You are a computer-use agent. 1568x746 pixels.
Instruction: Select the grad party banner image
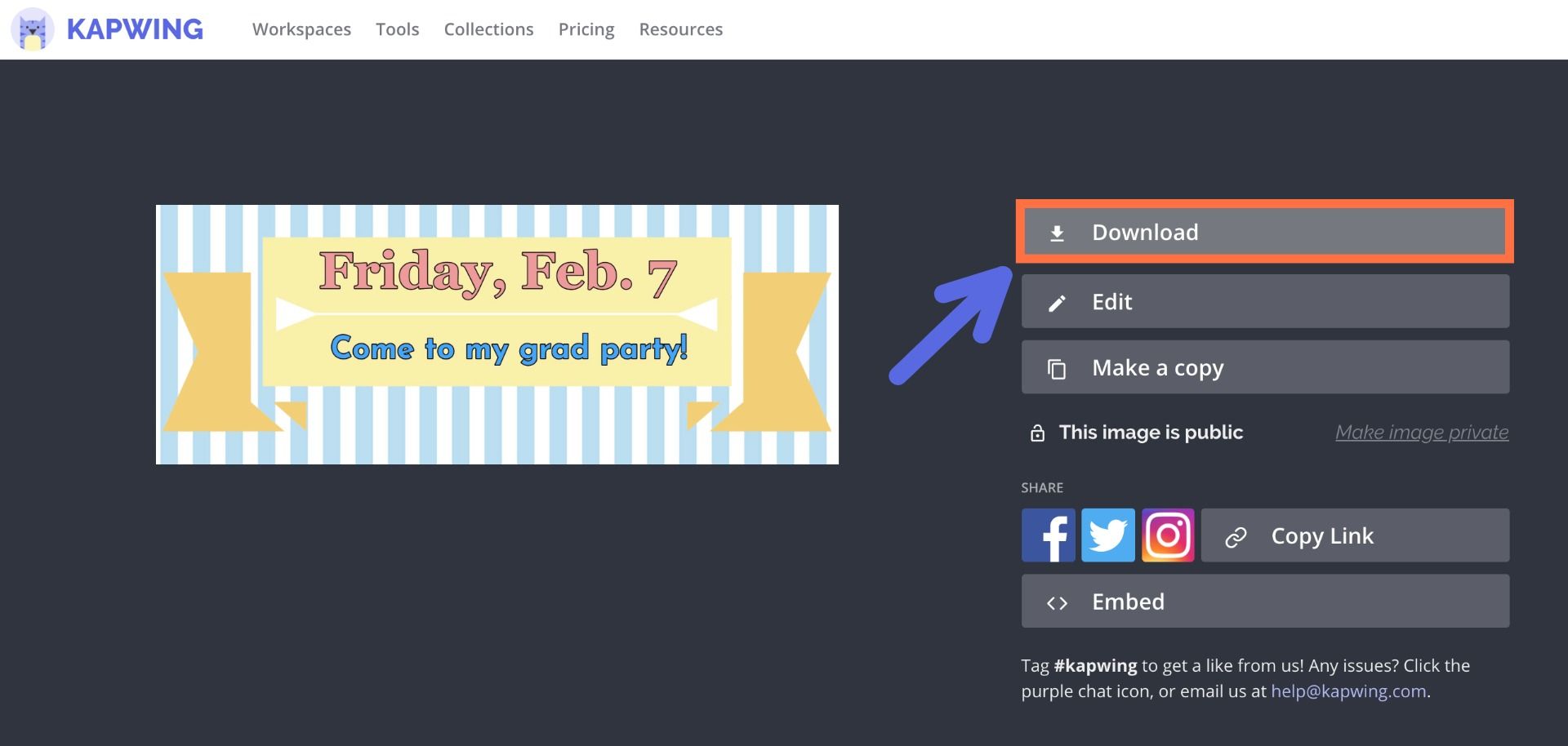point(497,335)
